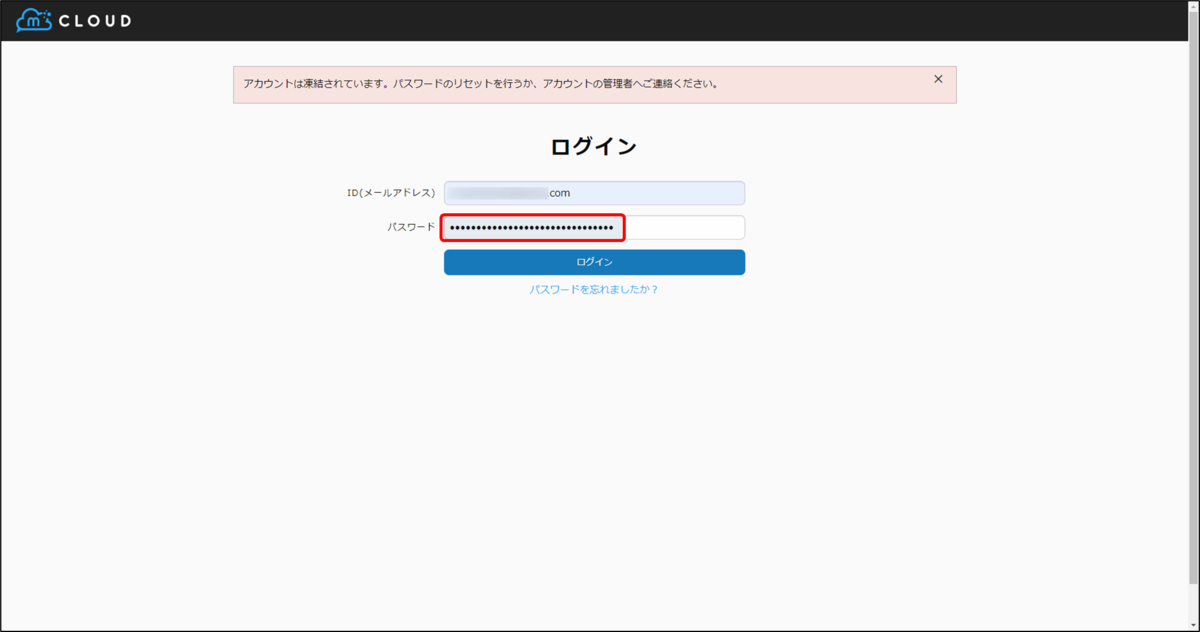Submit the login form with the blue button

(x=594, y=261)
